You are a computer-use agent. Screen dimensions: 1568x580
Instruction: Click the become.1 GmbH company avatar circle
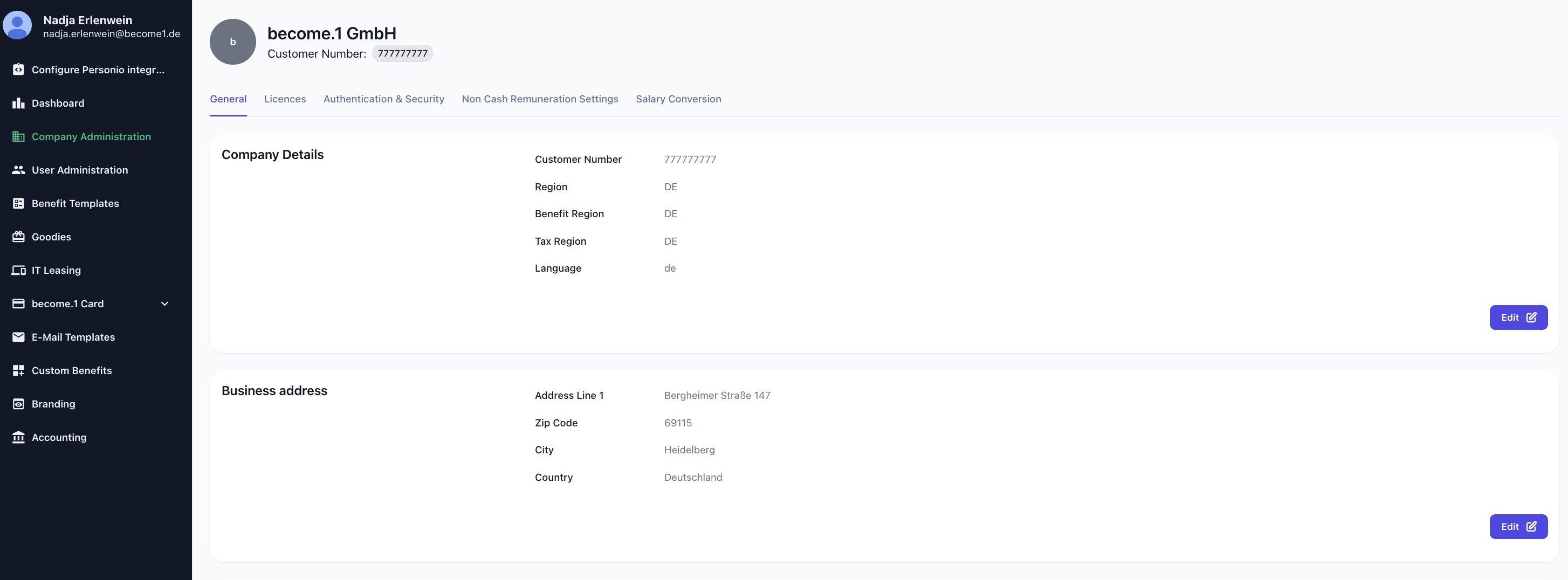tap(232, 42)
